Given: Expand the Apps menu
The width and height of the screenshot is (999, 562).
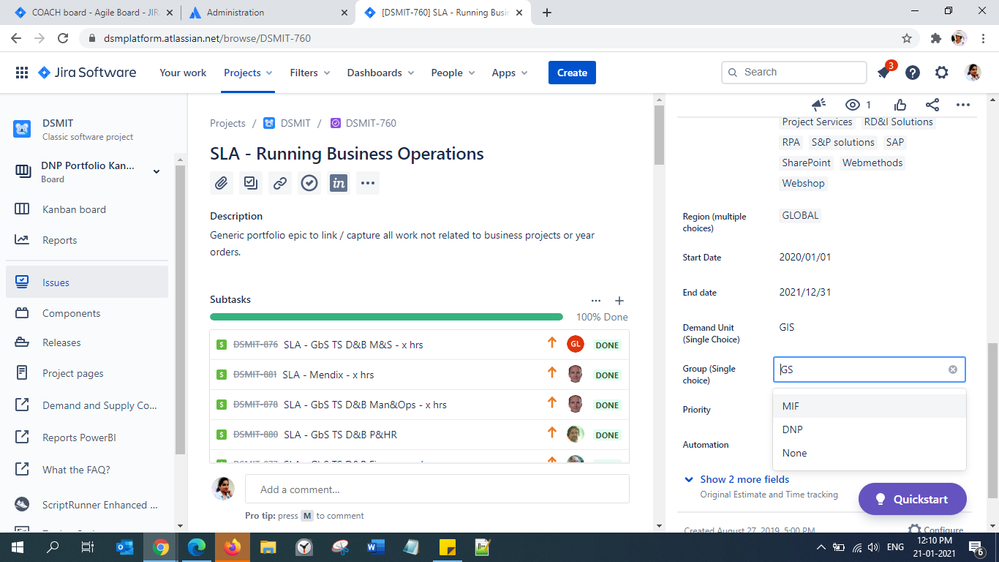Looking at the screenshot, I should pyautogui.click(x=509, y=73).
